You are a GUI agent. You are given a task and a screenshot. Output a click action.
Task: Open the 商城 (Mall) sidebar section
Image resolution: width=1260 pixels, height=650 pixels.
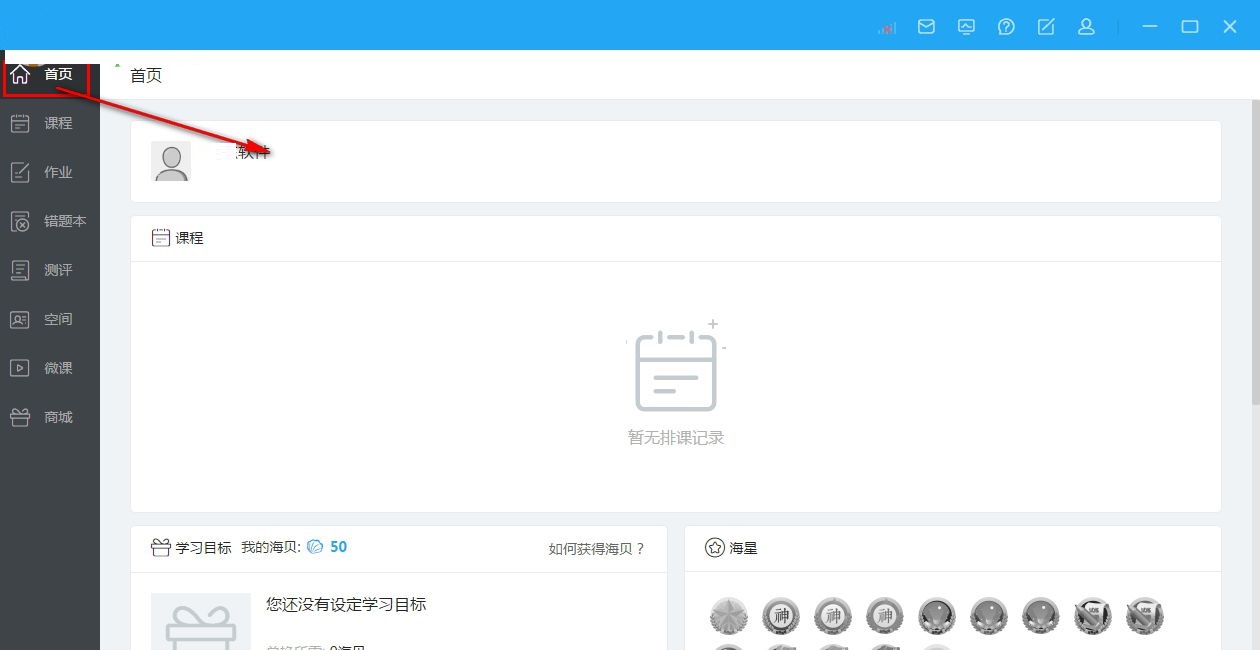click(x=50, y=416)
